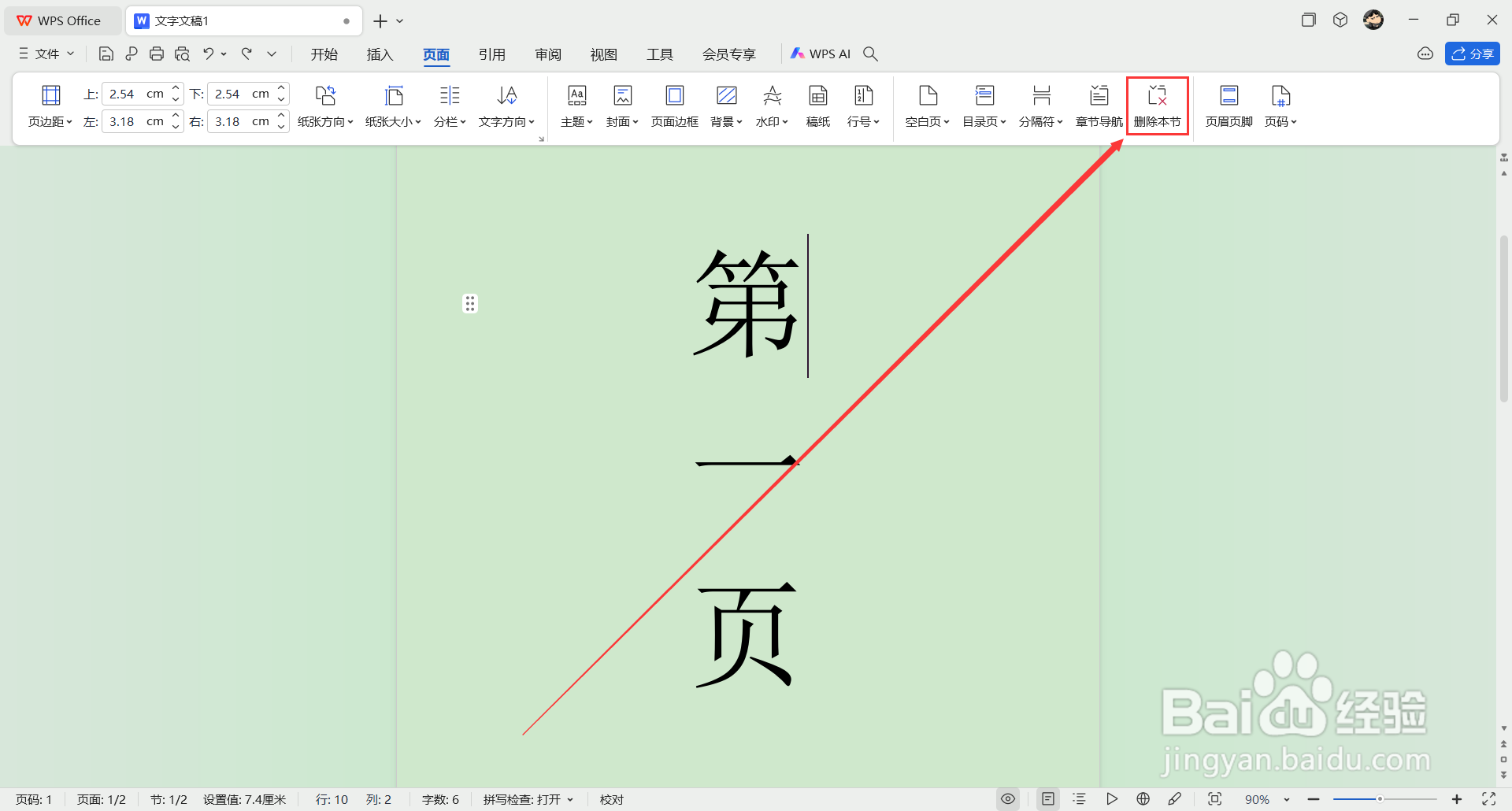
Task: Open the comment/chat bubble icon
Action: point(1425,54)
